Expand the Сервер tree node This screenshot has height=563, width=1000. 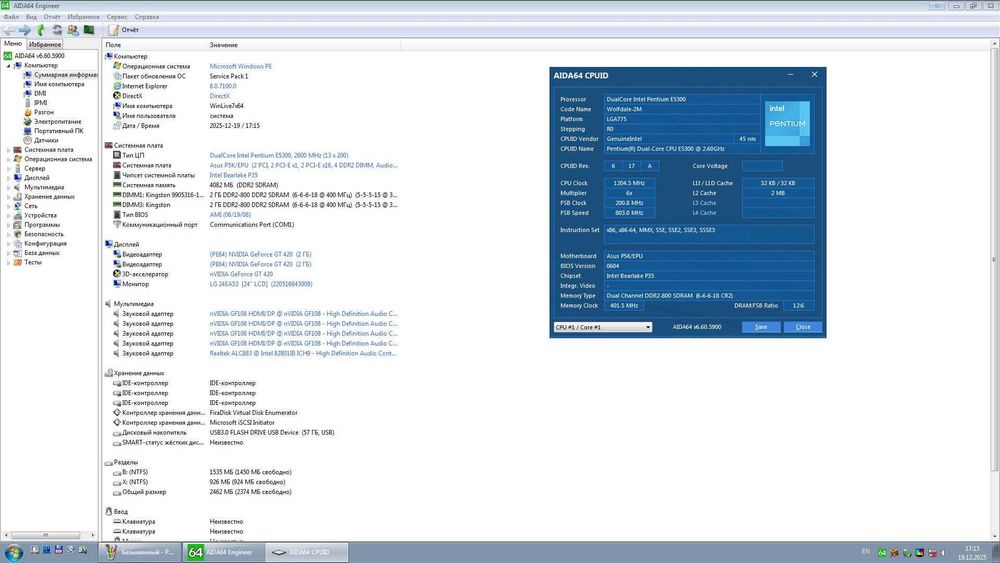pos(8,168)
